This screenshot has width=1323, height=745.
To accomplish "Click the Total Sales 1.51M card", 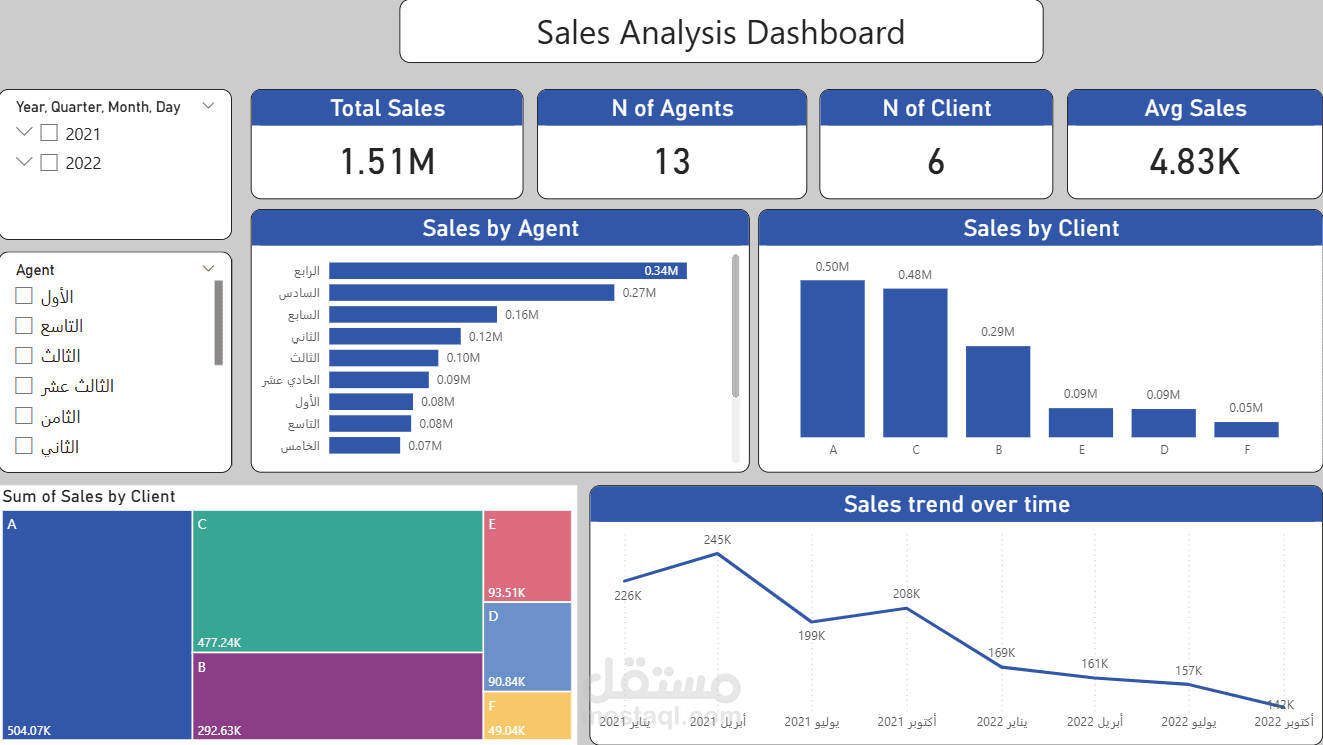I will (x=387, y=145).
